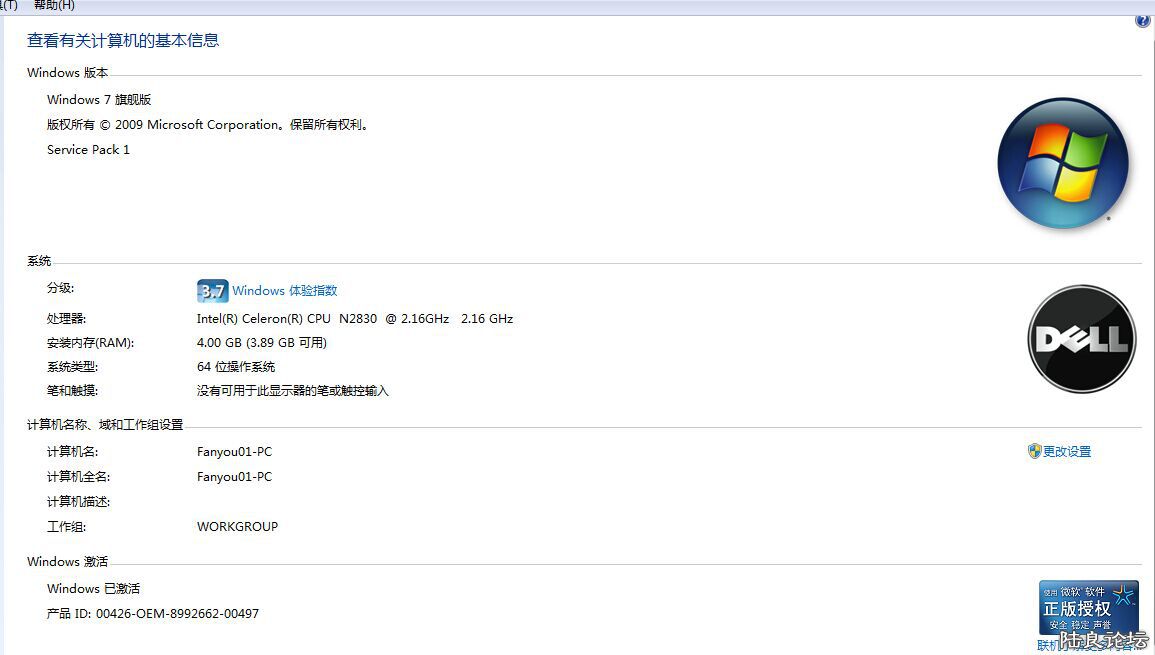Click the 正版授权 genuine Microsoft badge

click(1088, 606)
